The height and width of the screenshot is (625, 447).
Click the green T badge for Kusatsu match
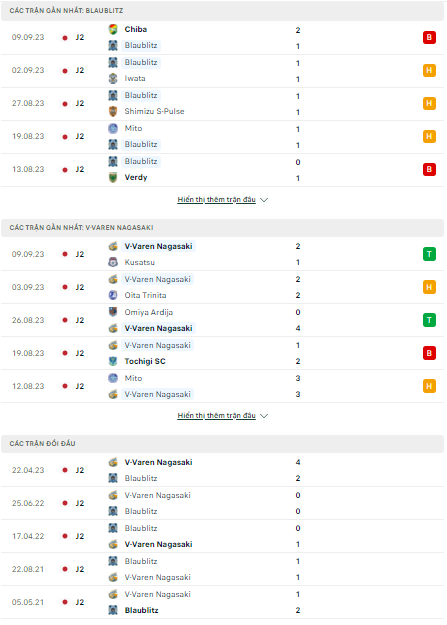point(429,254)
